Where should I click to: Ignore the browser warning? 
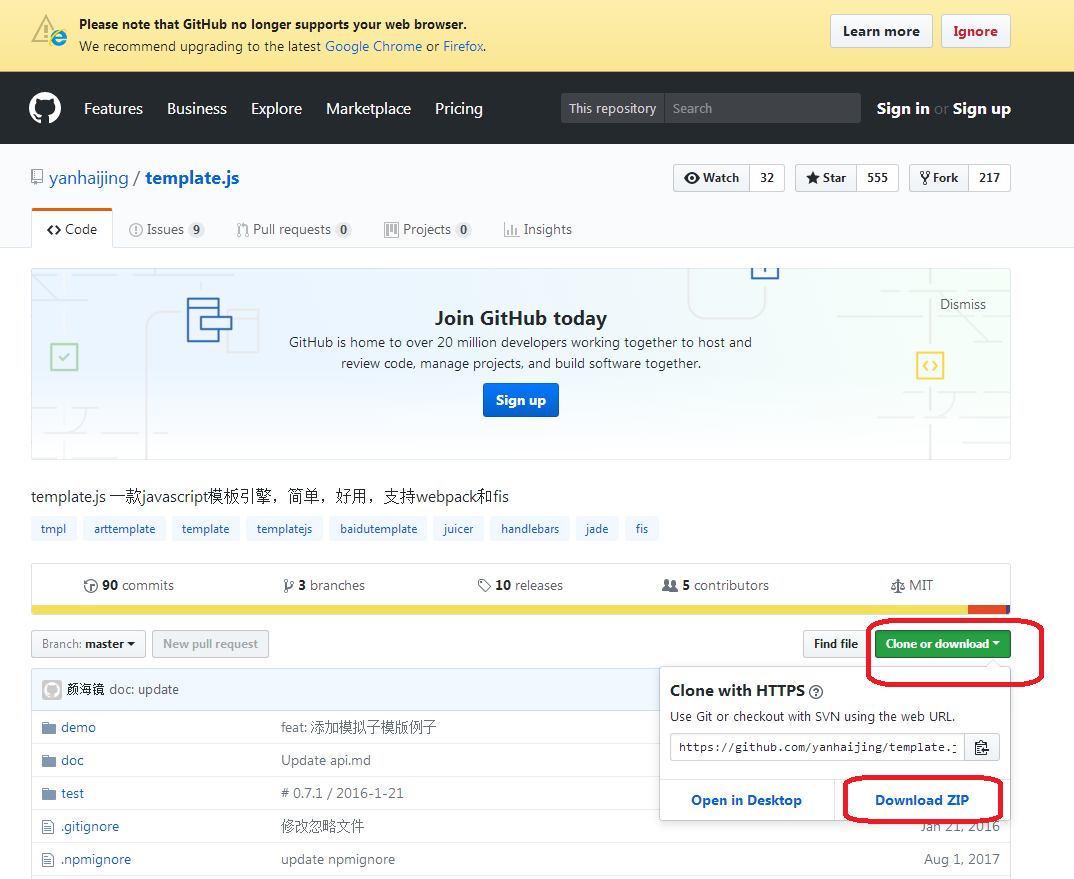[x=975, y=32]
